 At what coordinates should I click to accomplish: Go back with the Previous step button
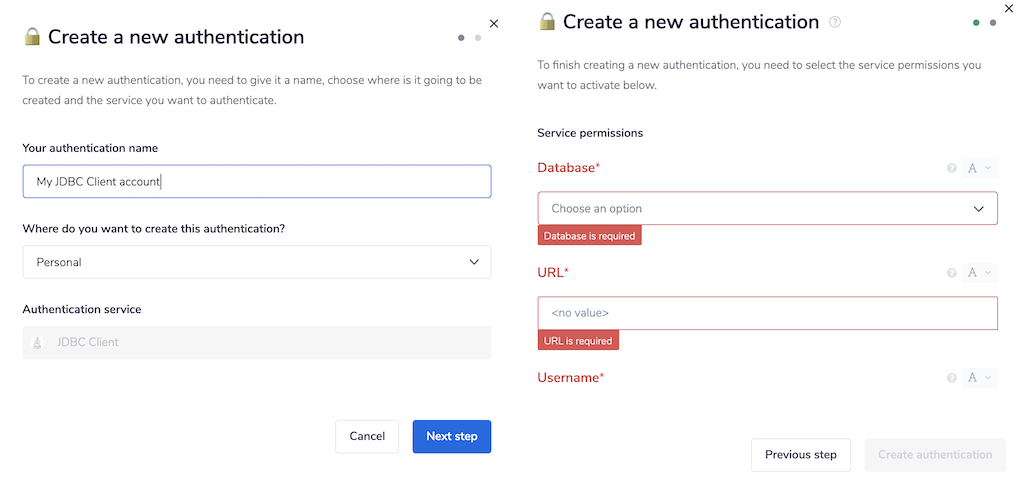point(800,455)
